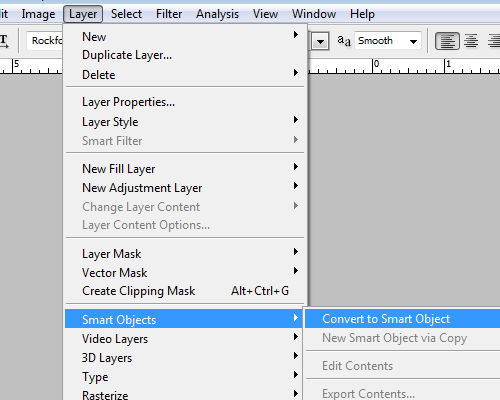Open the Smooth anti-aliasing dropdown
The height and width of the screenshot is (400, 500).
388,41
